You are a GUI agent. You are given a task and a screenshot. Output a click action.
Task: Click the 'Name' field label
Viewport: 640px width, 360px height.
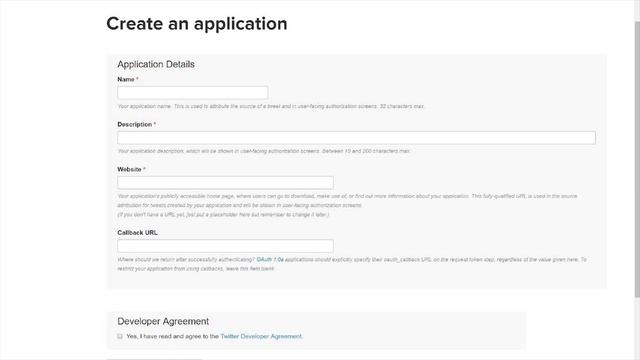tap(126, 79)
